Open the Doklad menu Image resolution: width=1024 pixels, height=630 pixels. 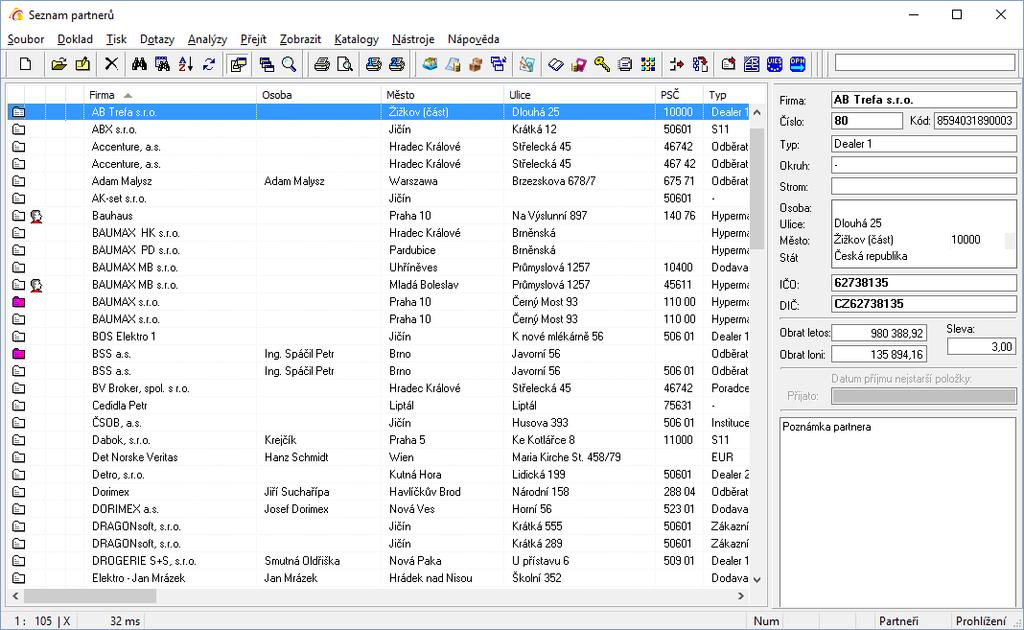[75, 39]
